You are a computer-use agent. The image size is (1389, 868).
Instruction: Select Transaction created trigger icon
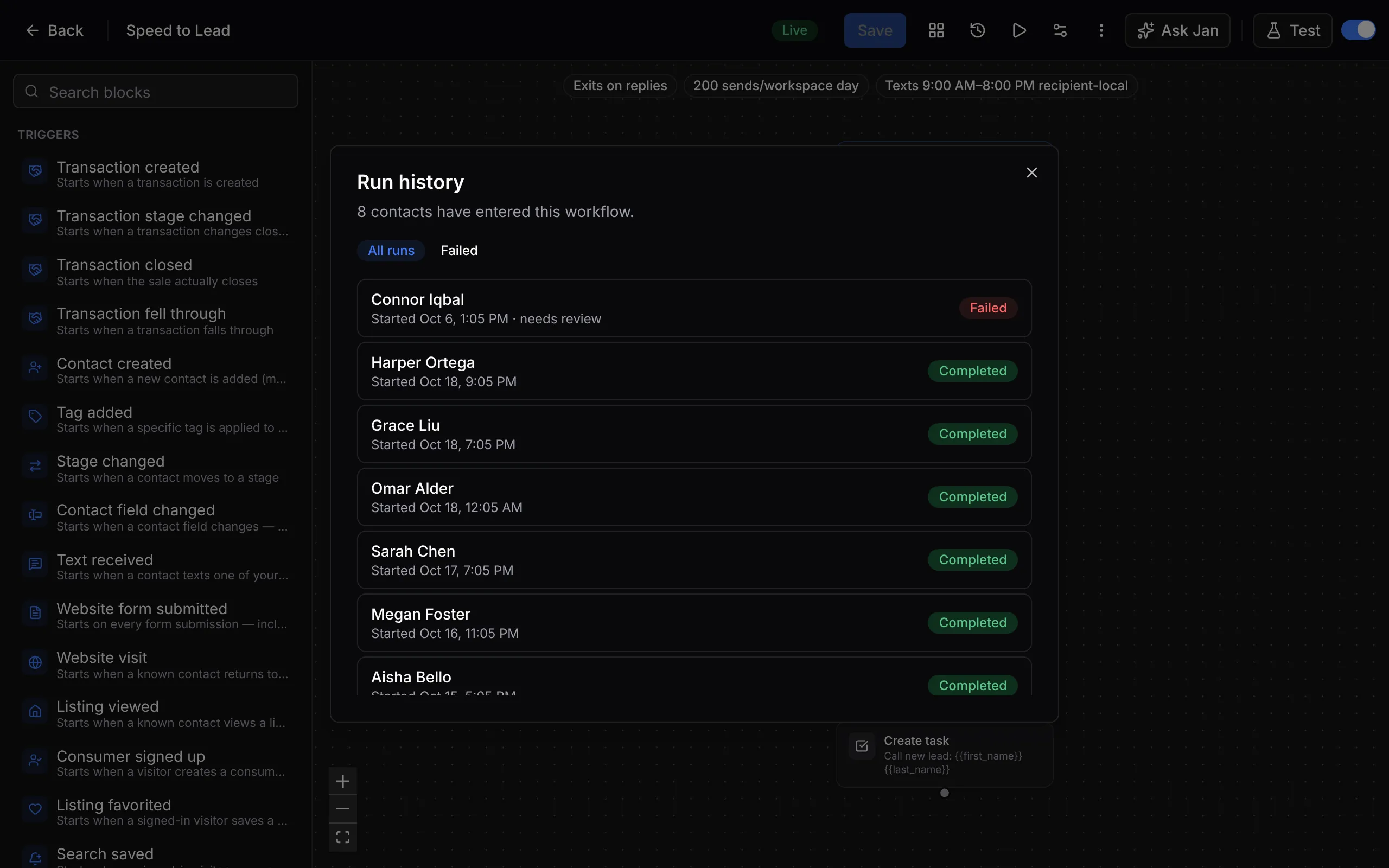pos(35,171)
